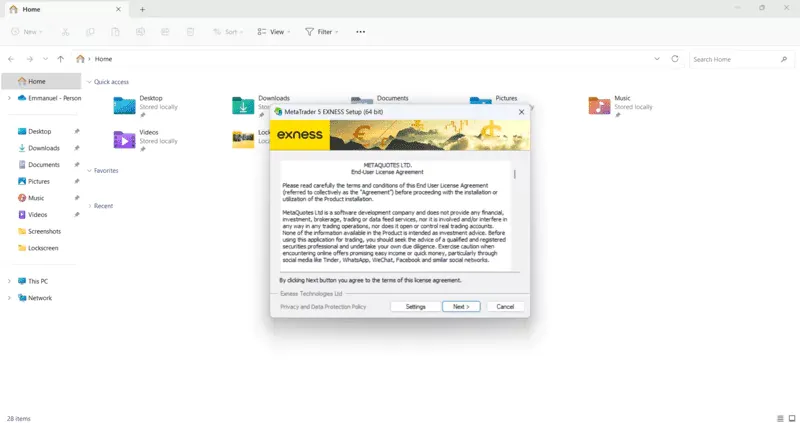Screen dimensions: 800x423
Task: Open Screenshots folder in navigation pane
Action: [x=40, y=231]
